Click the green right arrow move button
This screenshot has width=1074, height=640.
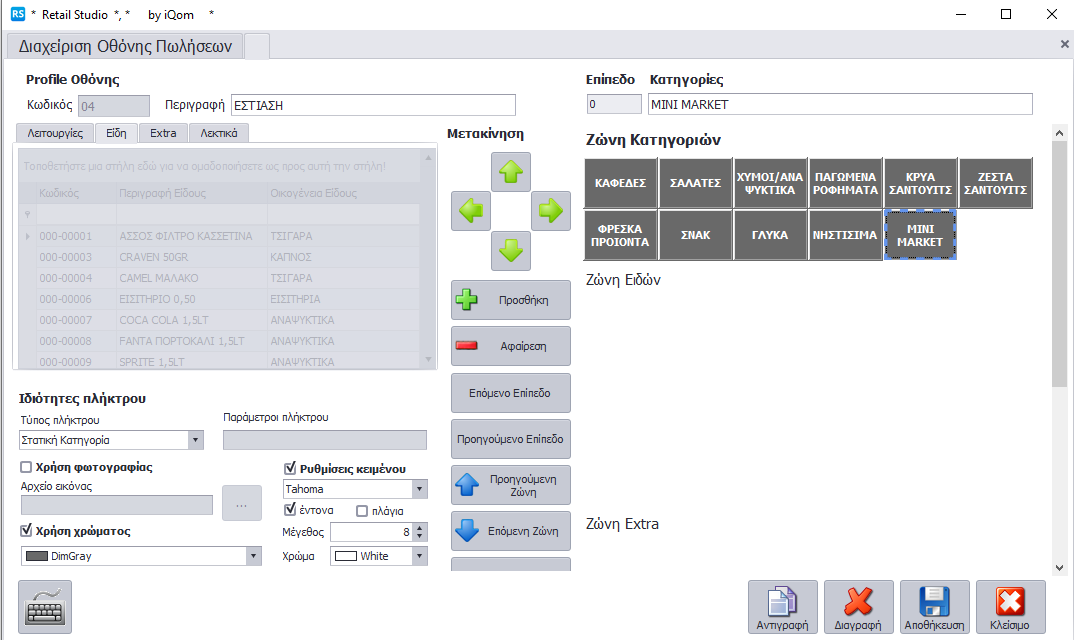coord(550,211)
